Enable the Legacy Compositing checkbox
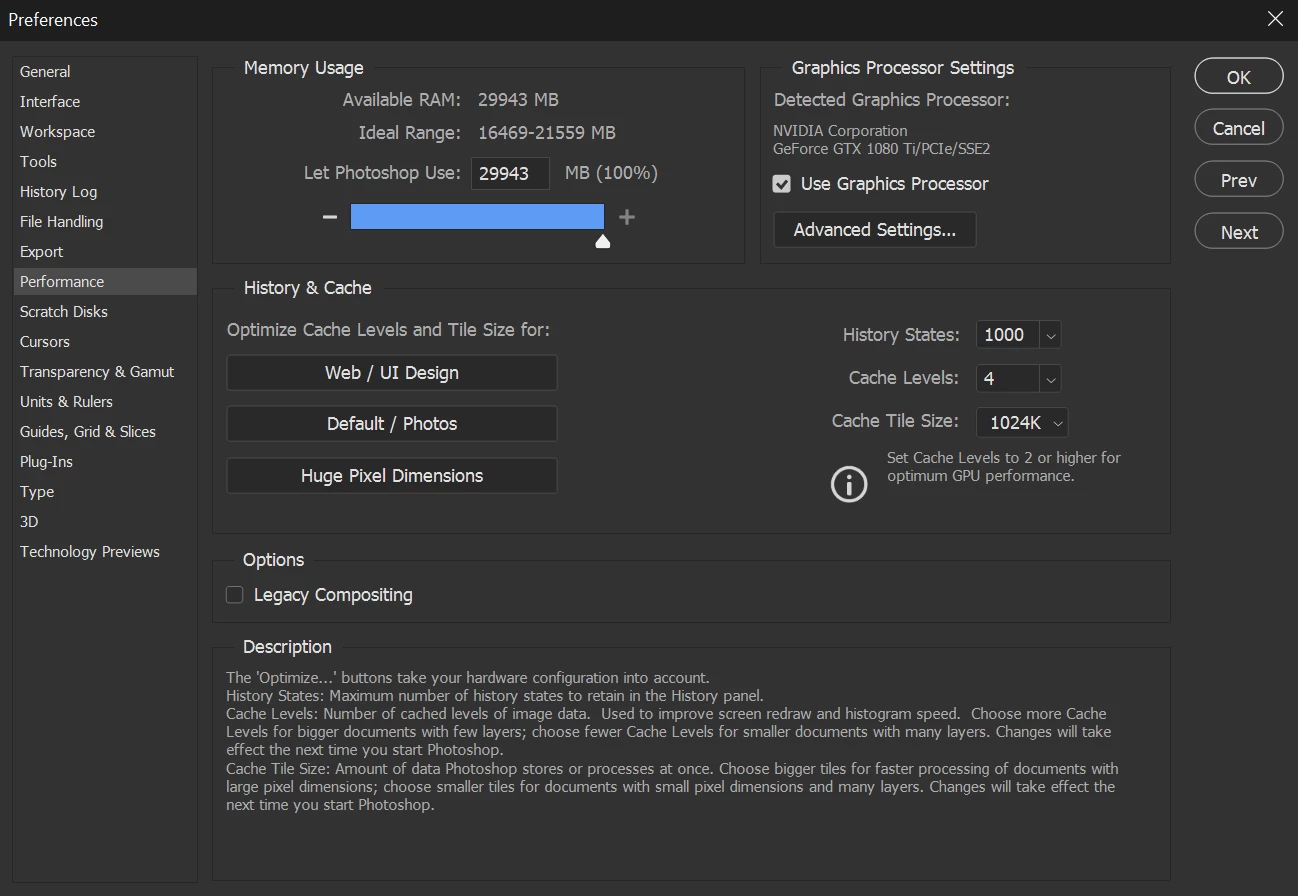The width and height of the screenshot is (1298, 896). 235,595
